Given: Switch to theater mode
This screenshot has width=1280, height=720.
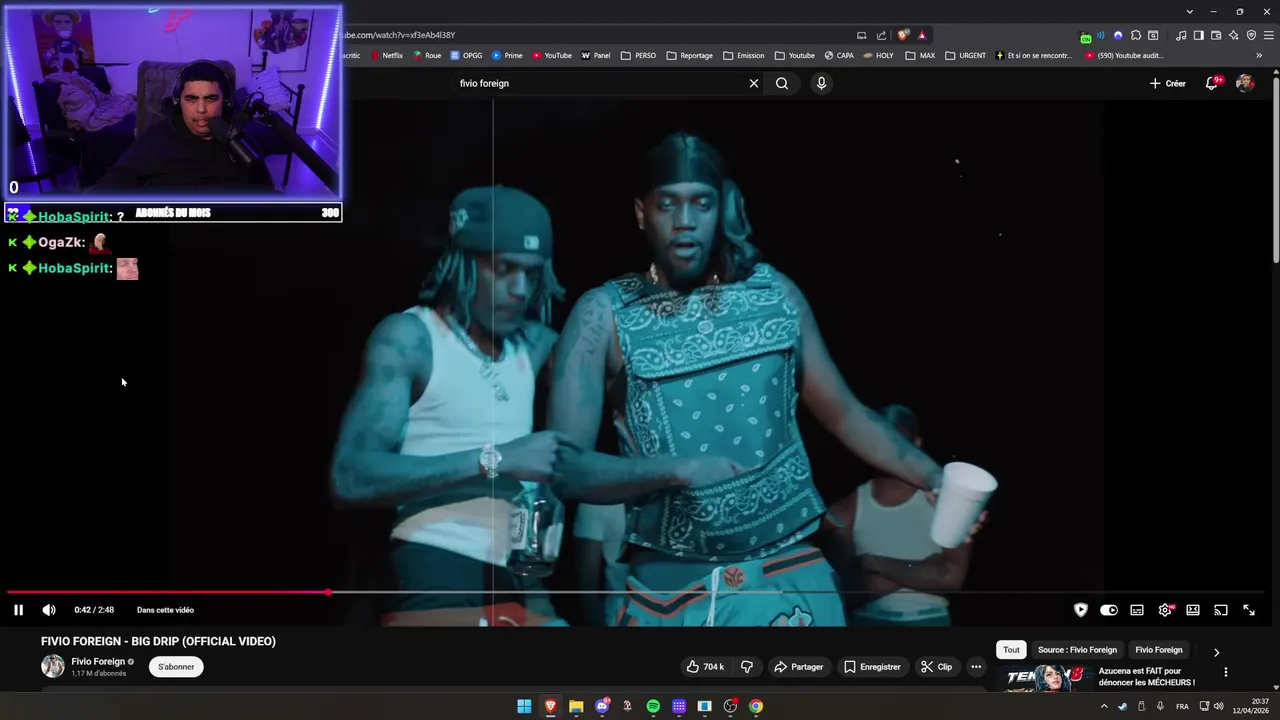Looking at the screenshot, I should coord(1193,610).
